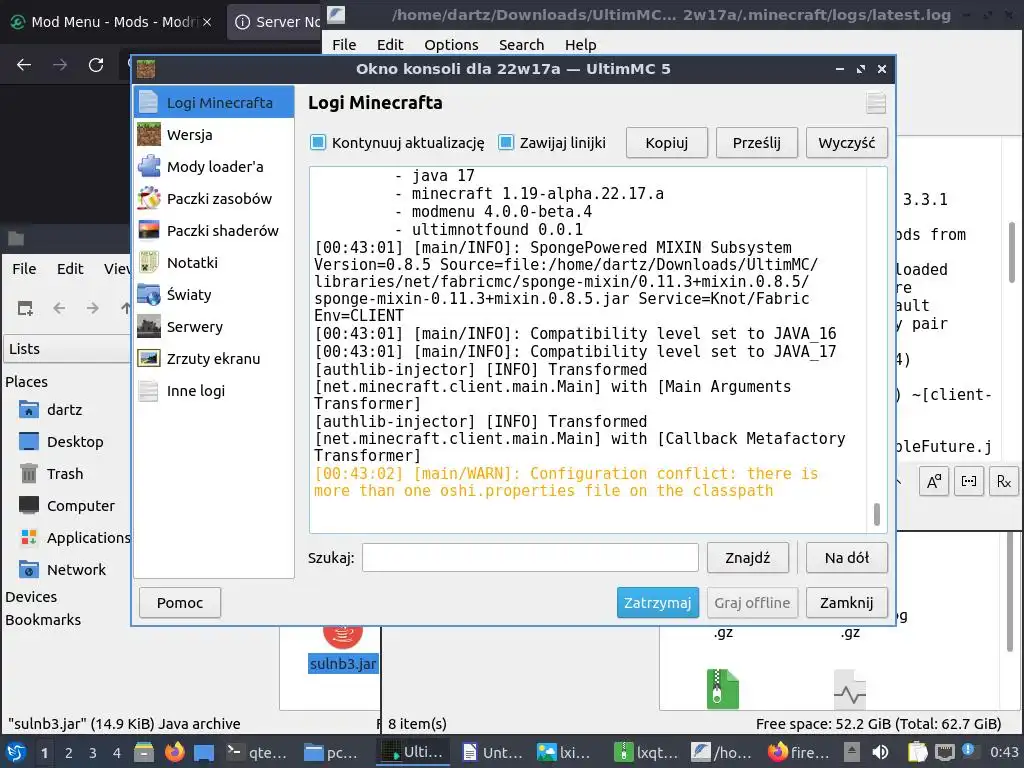Click the Zamknij button
The image size is (1024, 768).
(846, 602)
